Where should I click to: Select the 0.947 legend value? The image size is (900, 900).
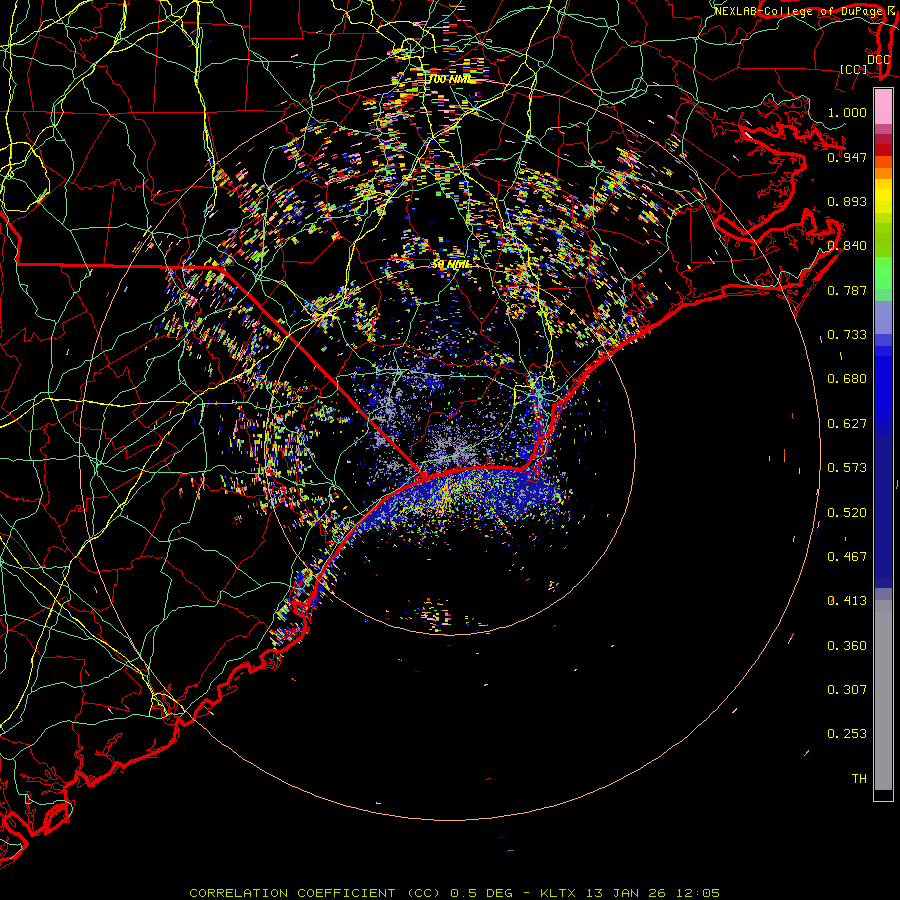847,157
